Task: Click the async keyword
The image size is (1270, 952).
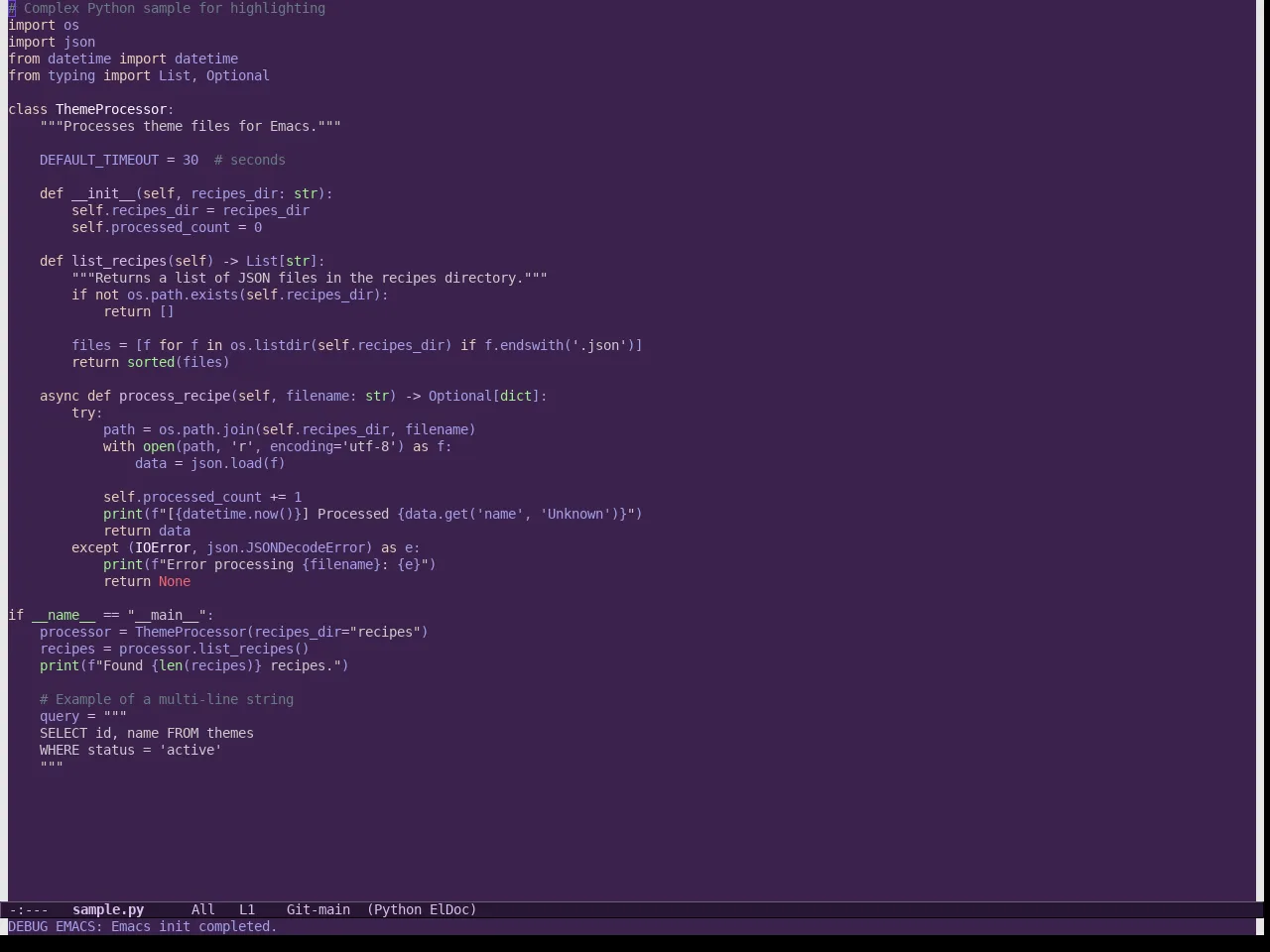Action: [60, 396]
